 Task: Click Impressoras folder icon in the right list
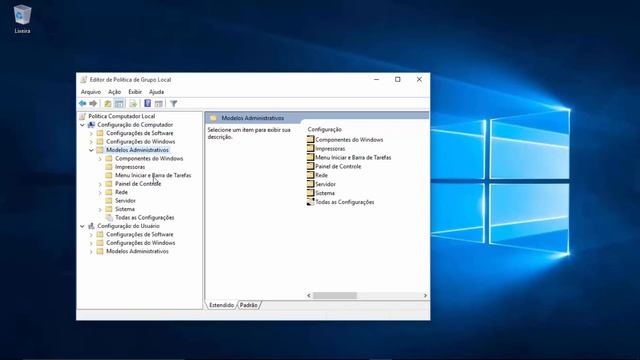pyautogui.click(x=311, y=149)
